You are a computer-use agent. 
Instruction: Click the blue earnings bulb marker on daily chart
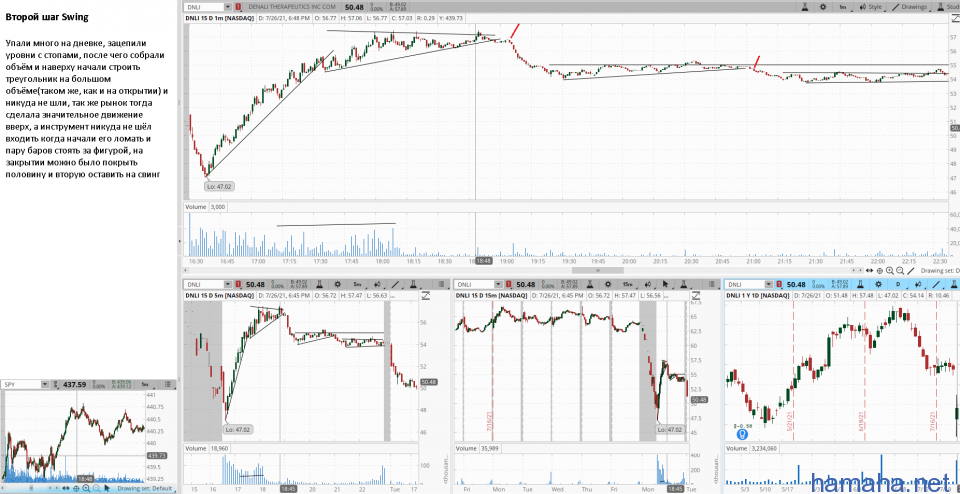point(742,434)
